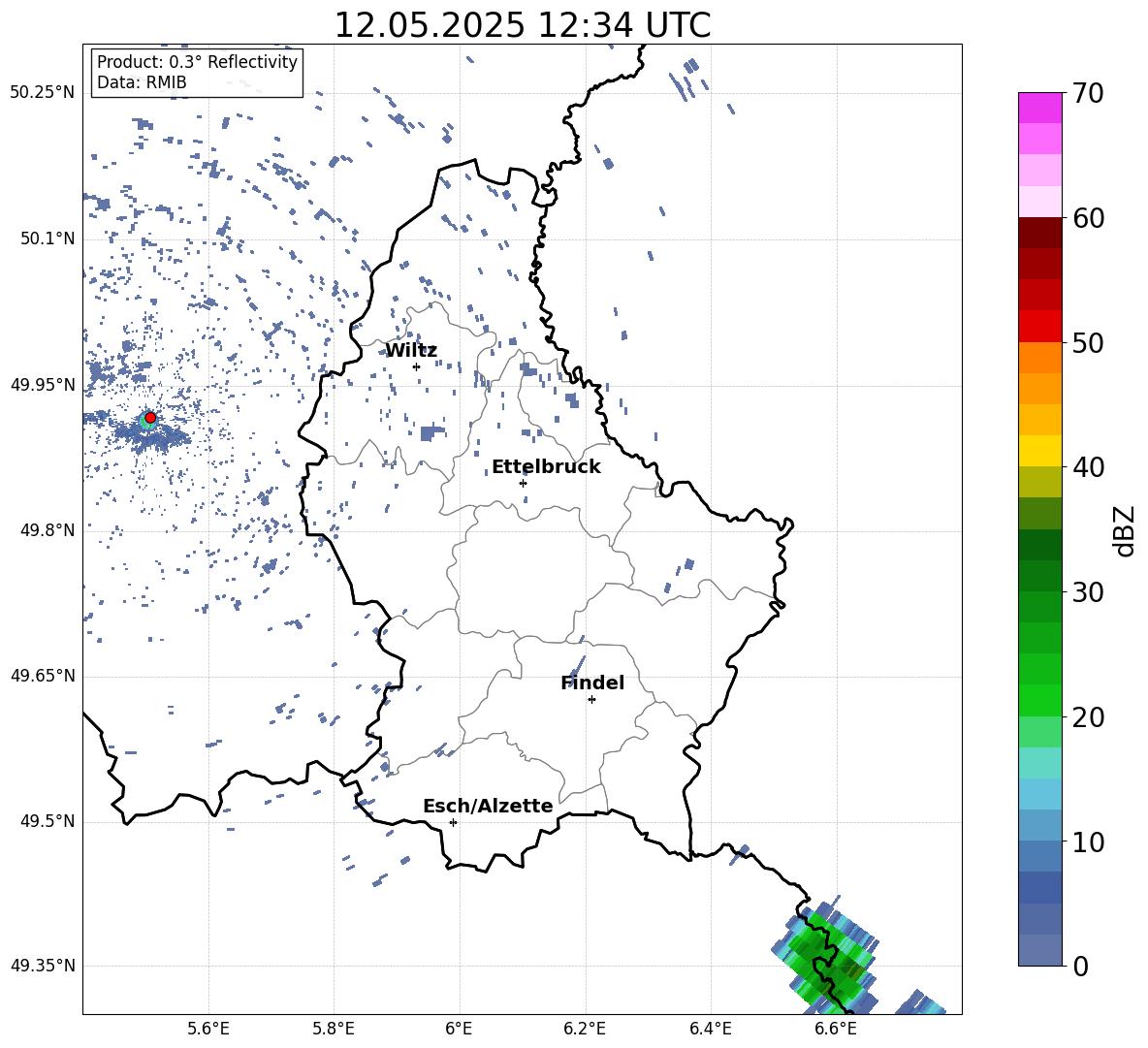The image size is (1148, 1048).
Task: Pick the bright red swatch just above 50
Action: pos(1039,327)
